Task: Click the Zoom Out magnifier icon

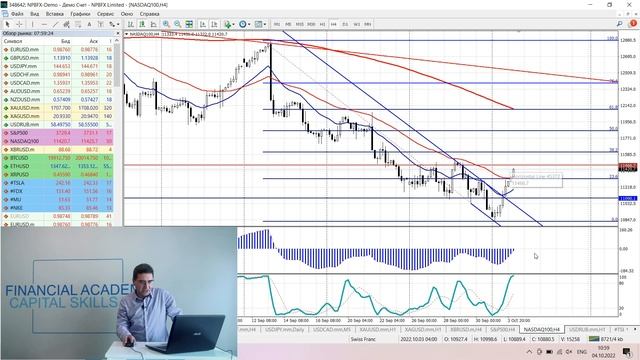Action: (178, 24)
